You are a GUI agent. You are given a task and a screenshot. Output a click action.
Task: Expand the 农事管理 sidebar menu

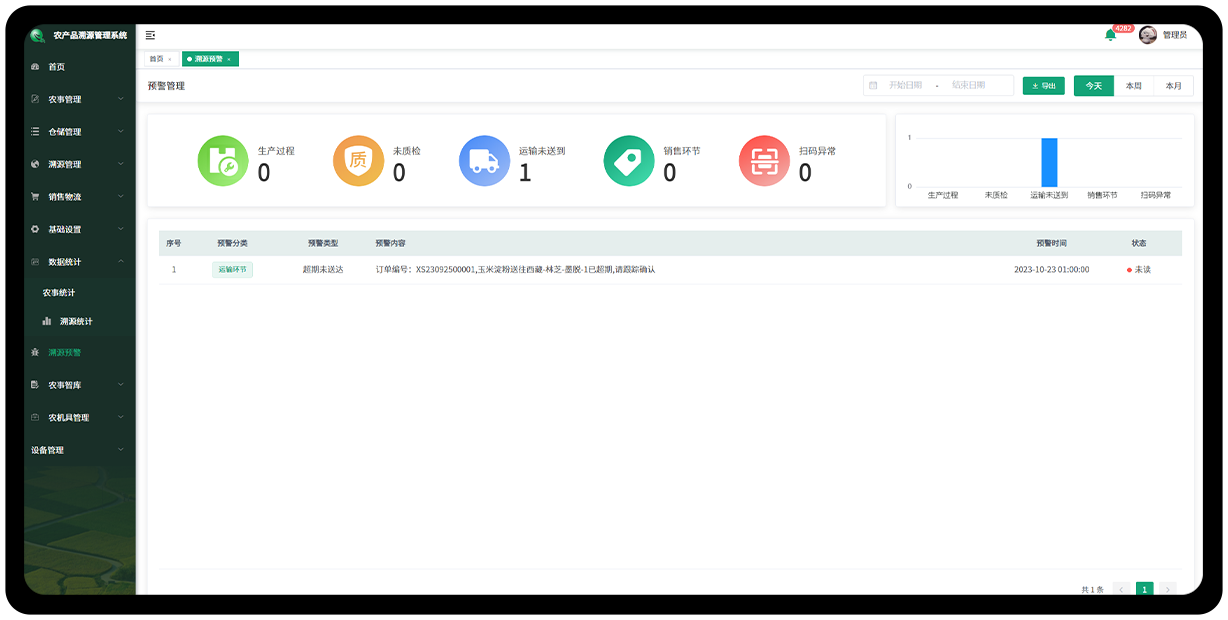pos(78,99)
